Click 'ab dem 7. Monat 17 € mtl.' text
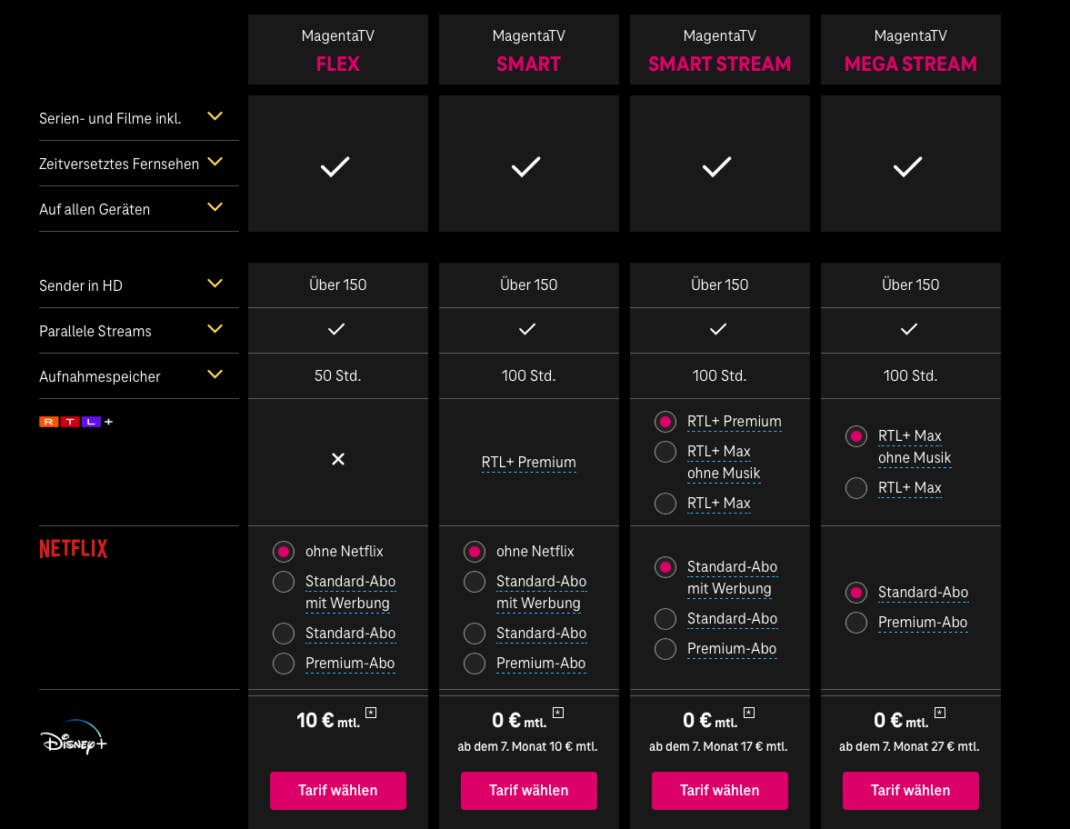The height and width of the screenshot is (829, 1070). (719, 746)
